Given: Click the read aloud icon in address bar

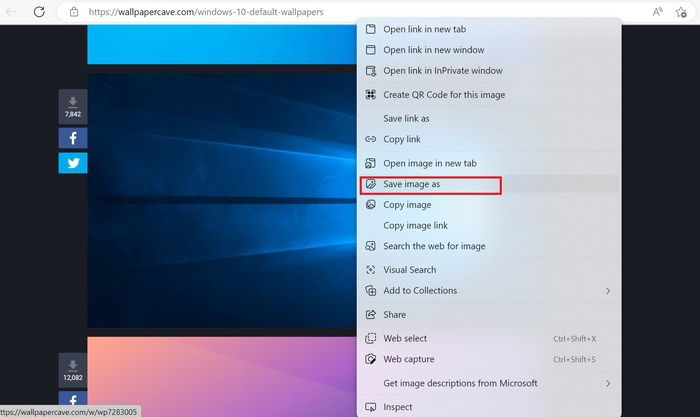Looking at the screenshot, I should pos(657,12).
